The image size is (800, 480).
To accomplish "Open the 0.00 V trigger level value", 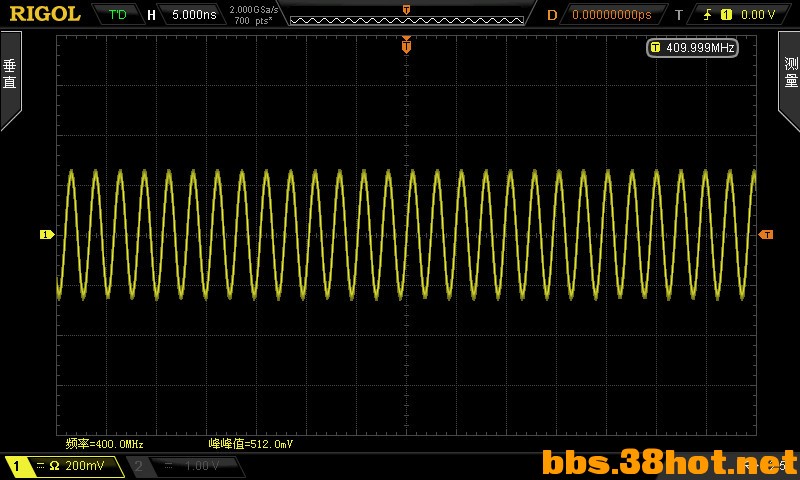I will point(758,14).
